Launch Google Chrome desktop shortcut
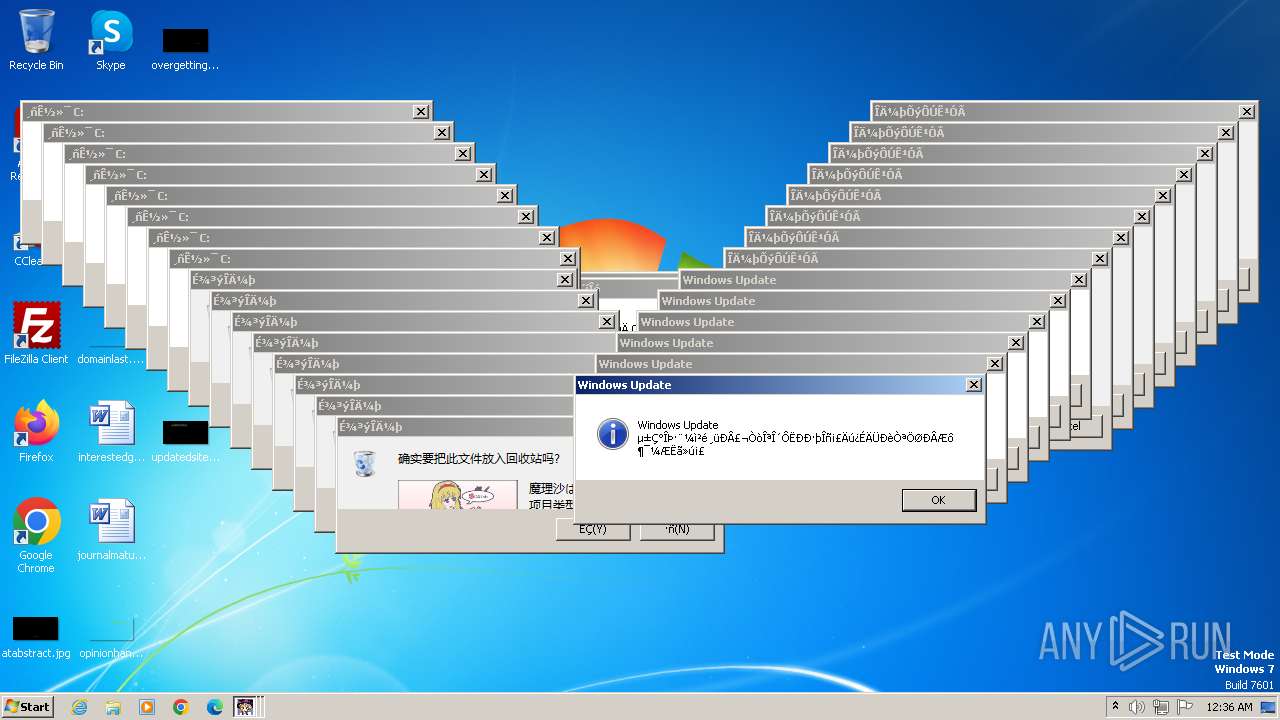 tap(36, 535)
